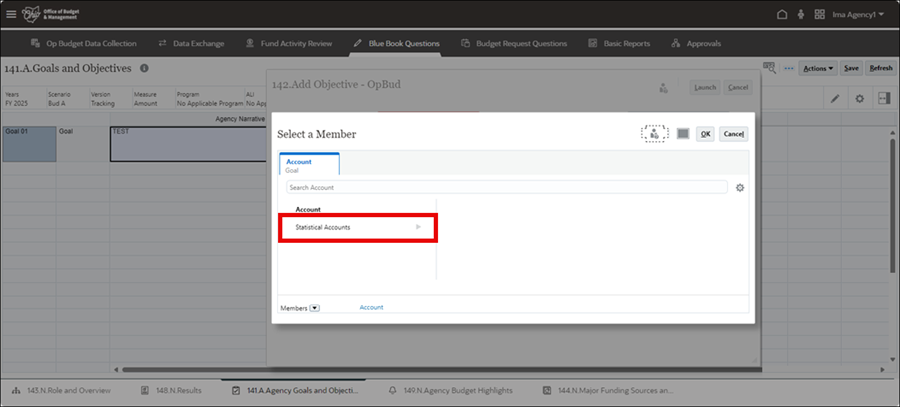Open the Members dropdown arrow
The image size is (900, 407).
(314, 308)
